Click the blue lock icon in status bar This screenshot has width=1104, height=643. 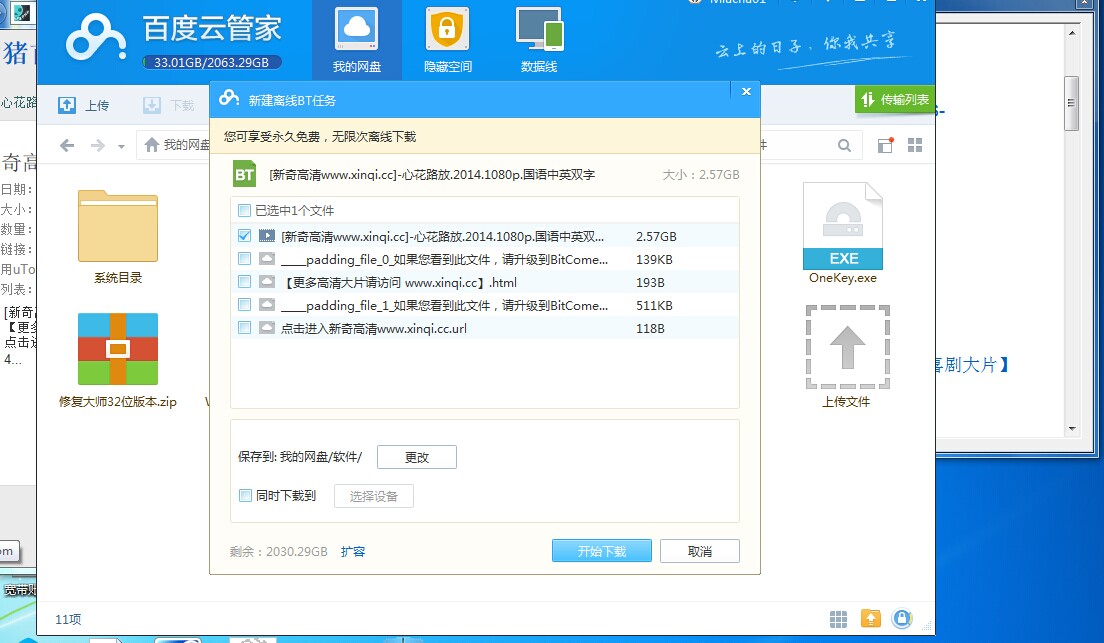(x=902, y=618)
